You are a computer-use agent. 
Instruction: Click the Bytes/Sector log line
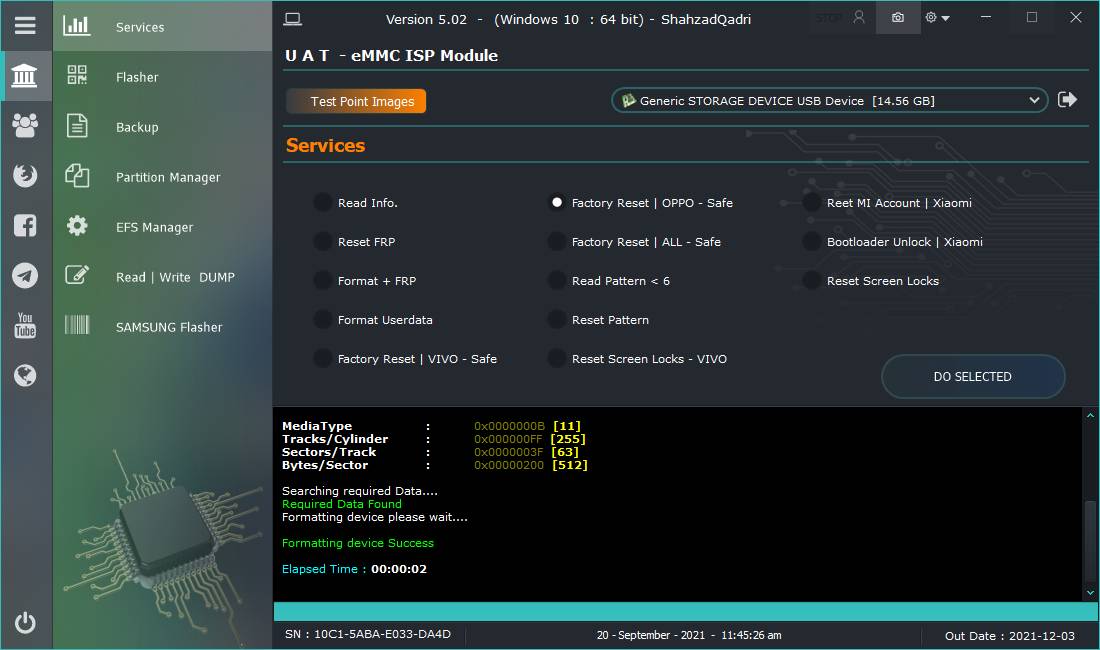click(x=435, y=465)
